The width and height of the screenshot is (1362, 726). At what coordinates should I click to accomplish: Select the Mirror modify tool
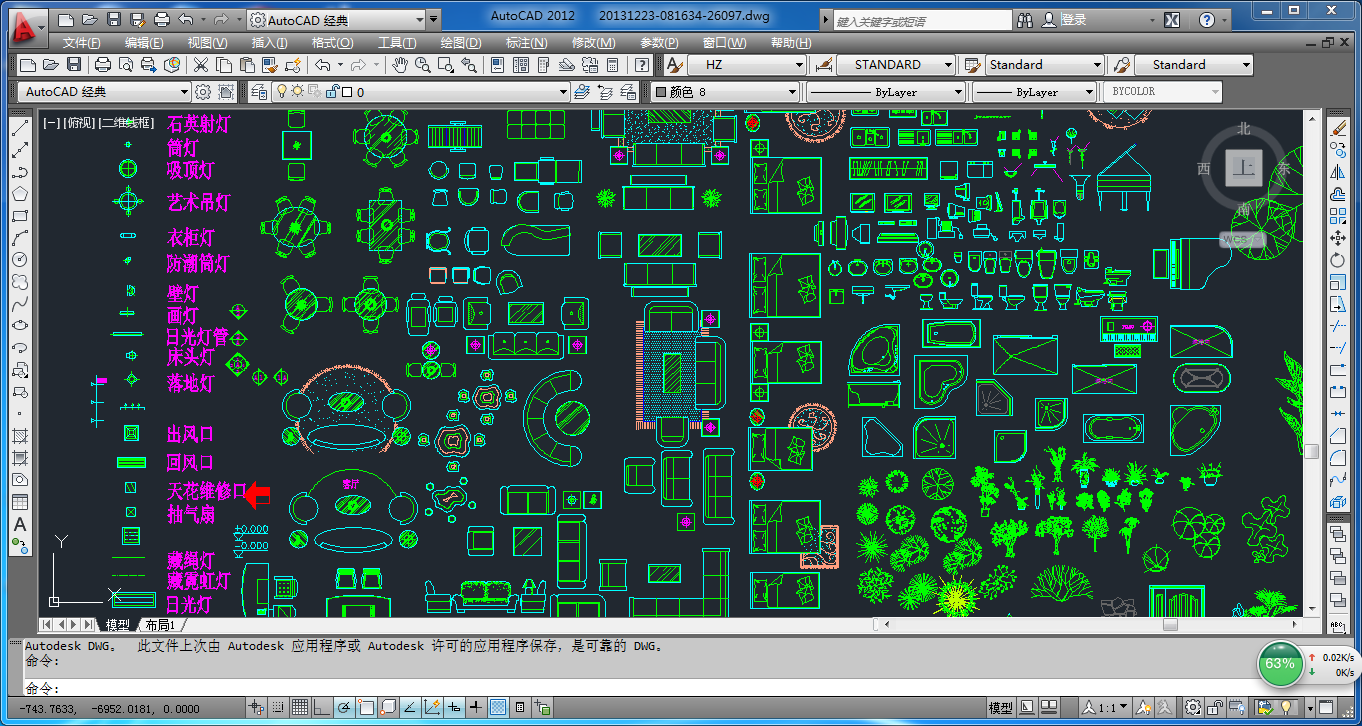point(1338,172)
